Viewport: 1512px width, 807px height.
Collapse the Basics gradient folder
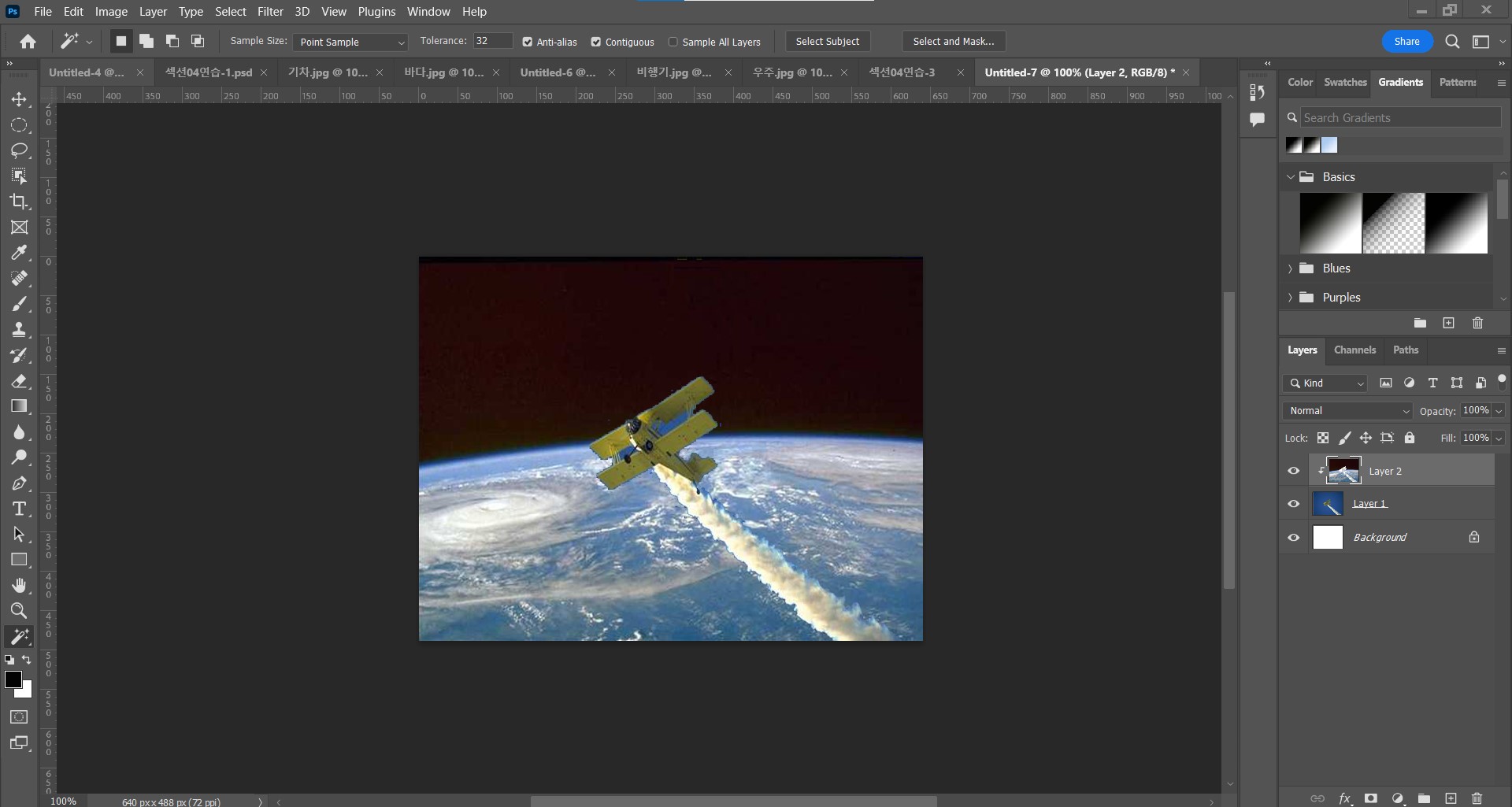[1290, 177]
